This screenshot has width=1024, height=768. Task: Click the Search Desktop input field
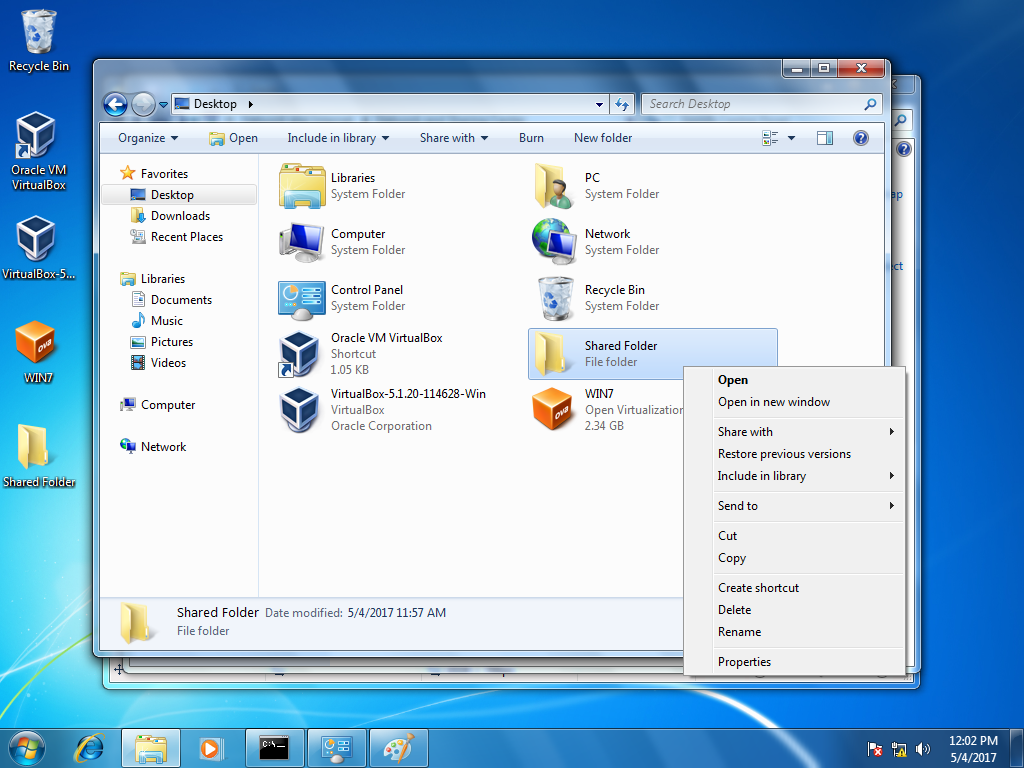coord(753,104)
